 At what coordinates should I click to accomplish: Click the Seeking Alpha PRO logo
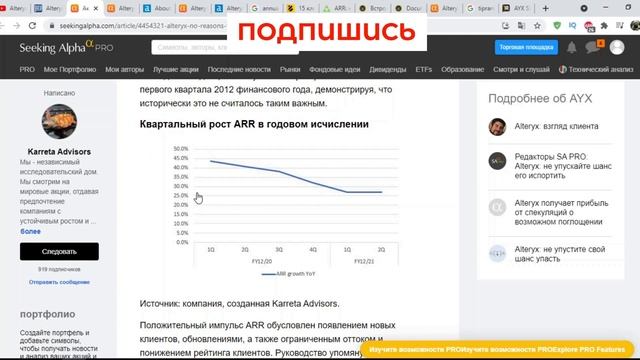pos(67,47)
